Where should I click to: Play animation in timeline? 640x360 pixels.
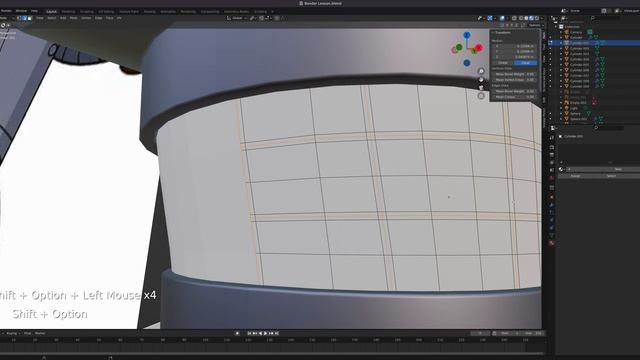point(265,333)
